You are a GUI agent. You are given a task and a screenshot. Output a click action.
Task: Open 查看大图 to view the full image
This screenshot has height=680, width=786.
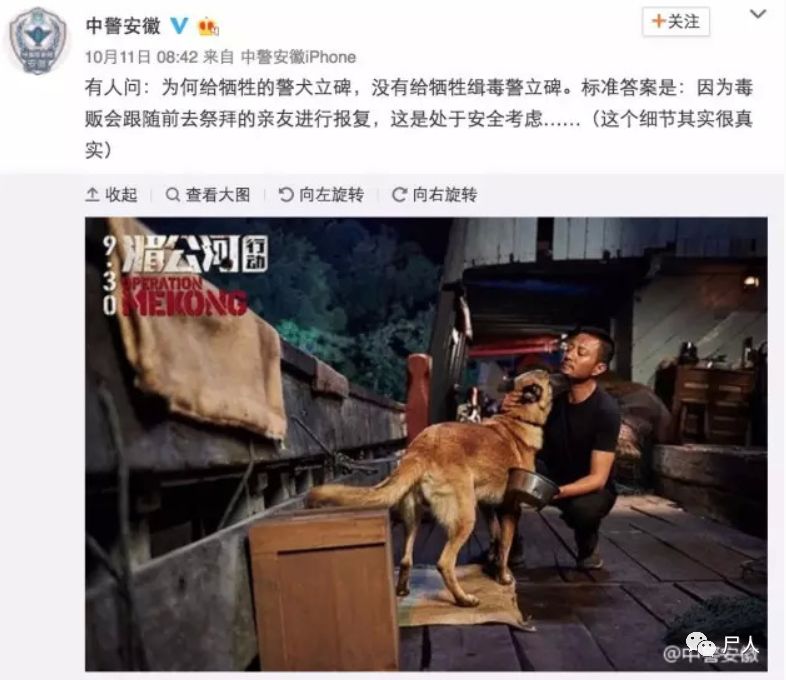[x=208, y=194]
